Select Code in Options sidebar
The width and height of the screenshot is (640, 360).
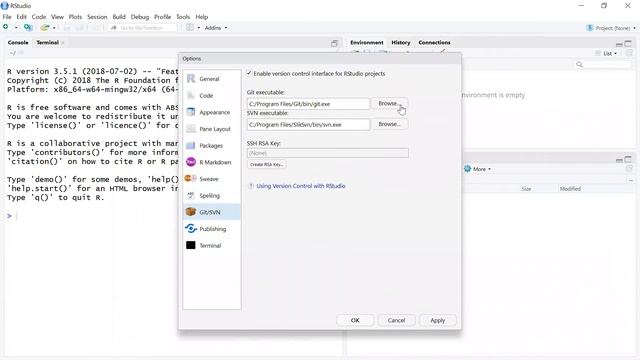[212, 96]
